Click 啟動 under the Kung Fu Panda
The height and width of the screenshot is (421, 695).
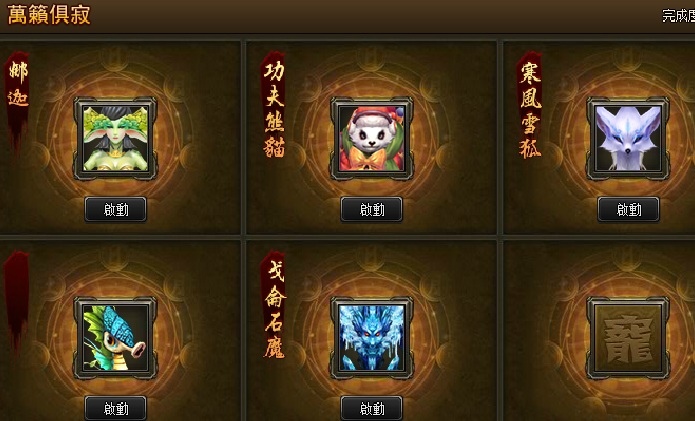[372, 209]
